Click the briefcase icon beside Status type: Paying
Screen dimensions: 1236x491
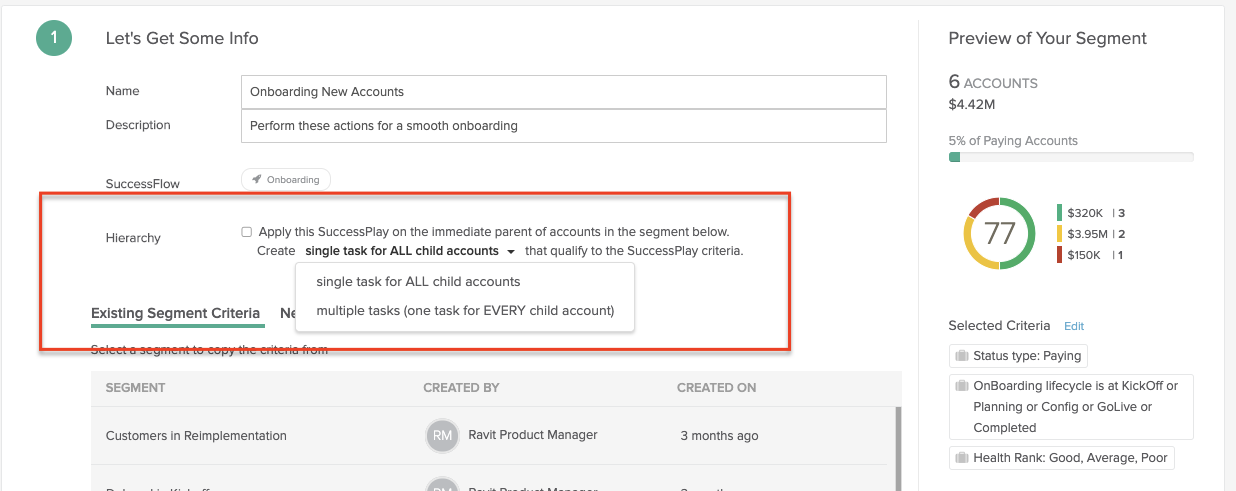coord(962,355)
